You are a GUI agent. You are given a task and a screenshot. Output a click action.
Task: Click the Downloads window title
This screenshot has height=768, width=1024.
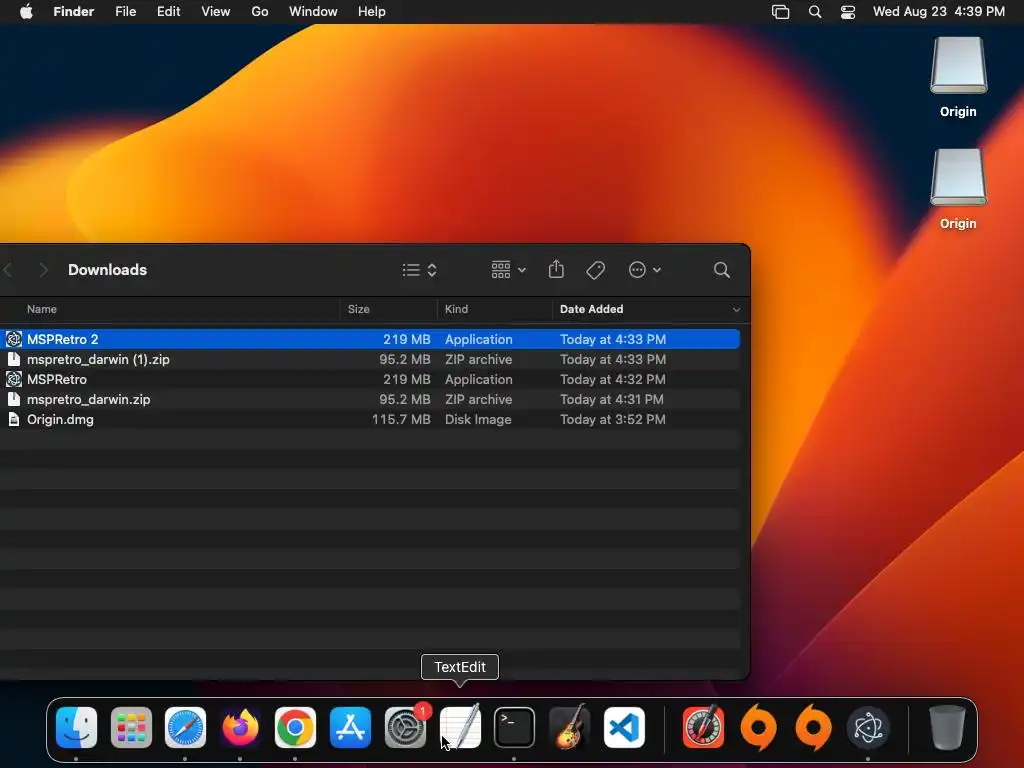(108, 270)
